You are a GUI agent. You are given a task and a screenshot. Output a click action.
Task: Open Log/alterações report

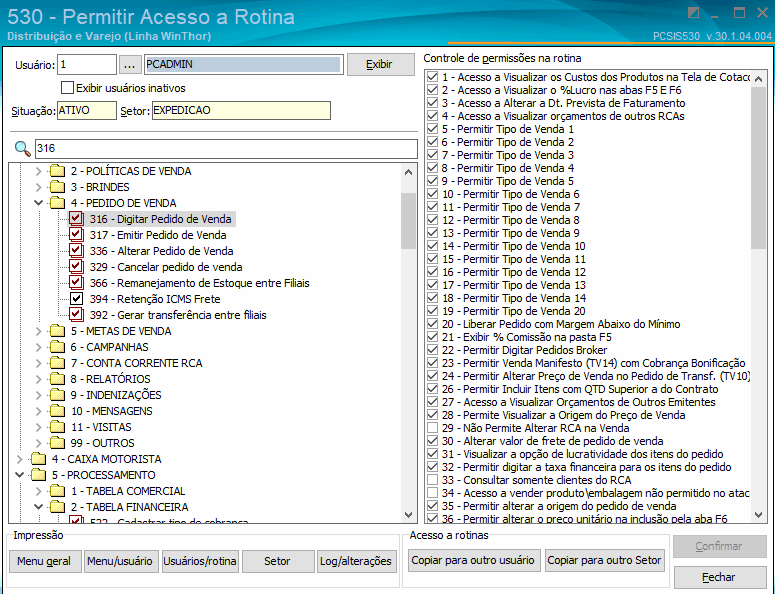(x=356, y=561)
